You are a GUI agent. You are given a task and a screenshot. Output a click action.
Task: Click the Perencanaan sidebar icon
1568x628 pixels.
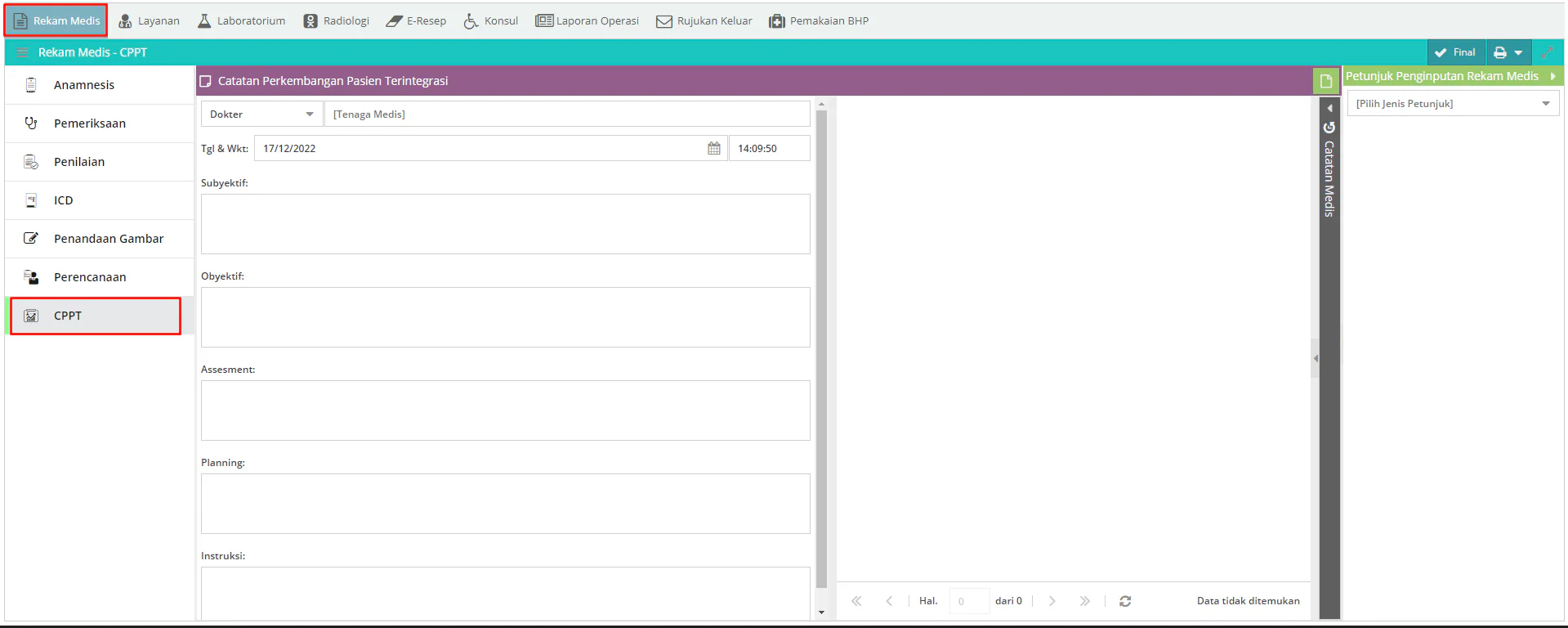pyautogui.click(x=31, y=277)
